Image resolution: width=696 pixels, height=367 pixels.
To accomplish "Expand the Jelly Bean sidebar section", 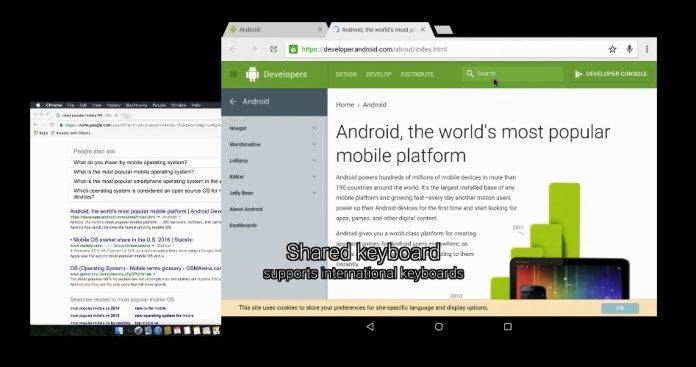I will pos(274,193).
